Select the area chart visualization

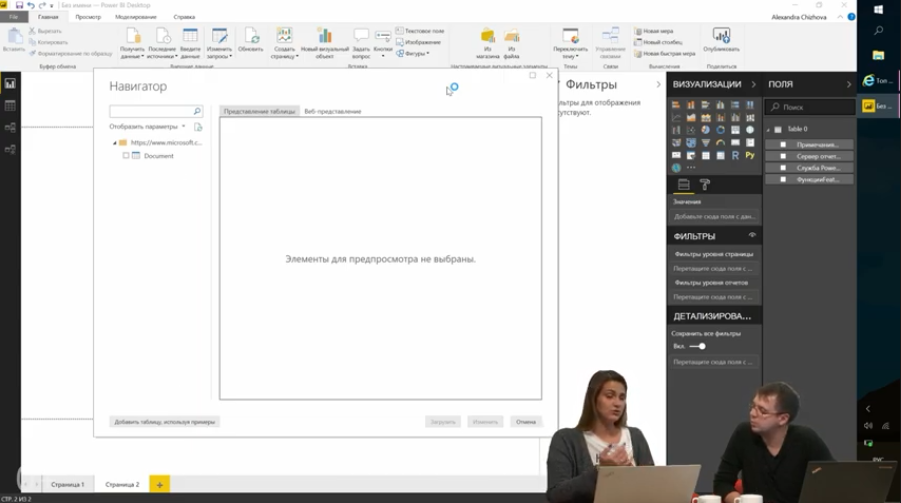(x=691, y=117)
